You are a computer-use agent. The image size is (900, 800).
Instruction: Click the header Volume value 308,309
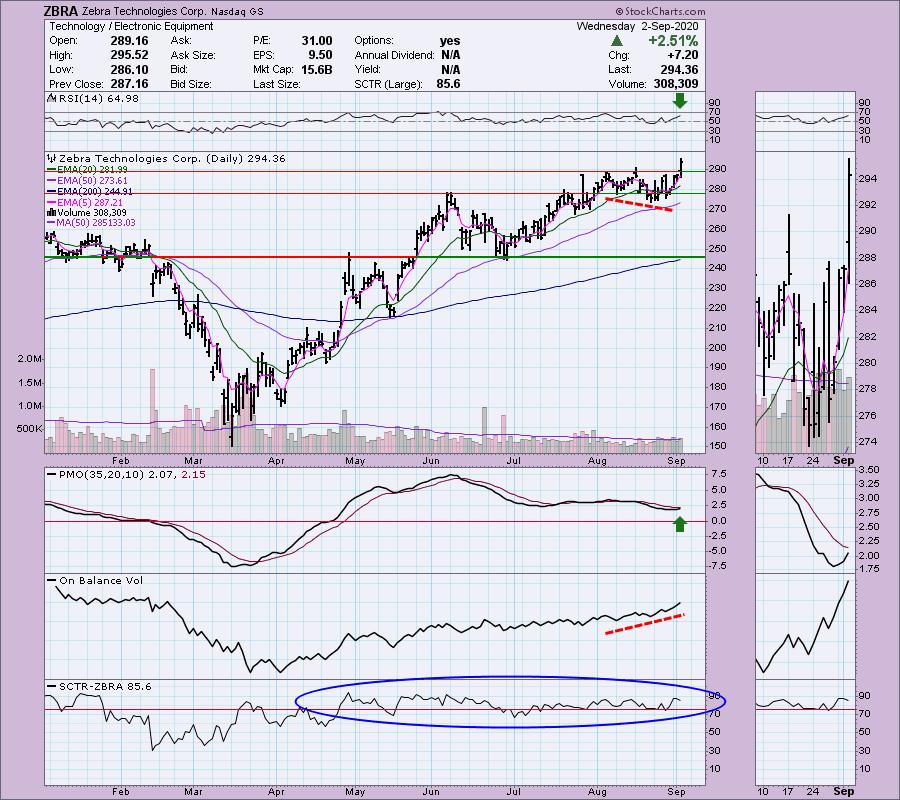click(676, 84)
